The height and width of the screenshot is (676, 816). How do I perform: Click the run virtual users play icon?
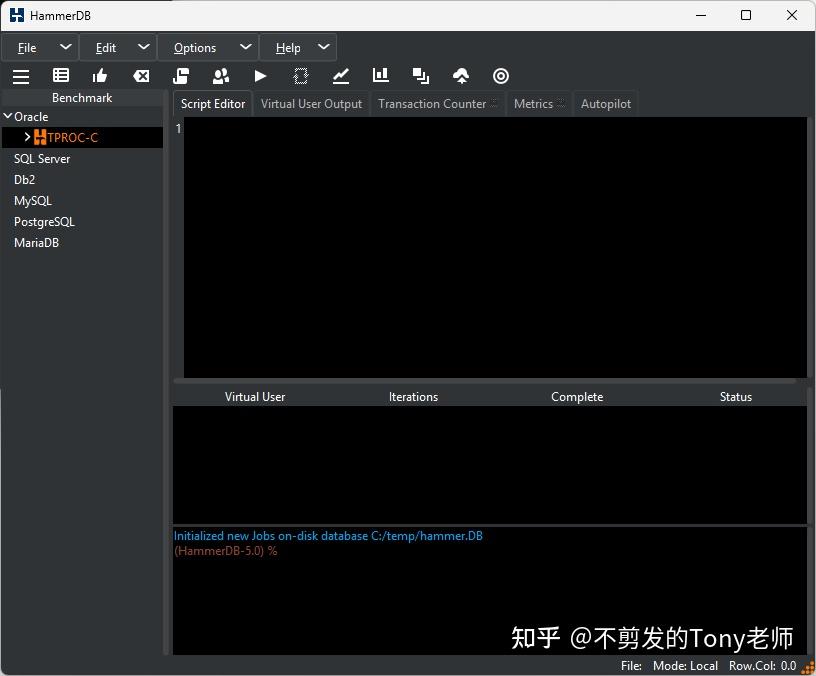pyautogui.click(x=260, y=75)
